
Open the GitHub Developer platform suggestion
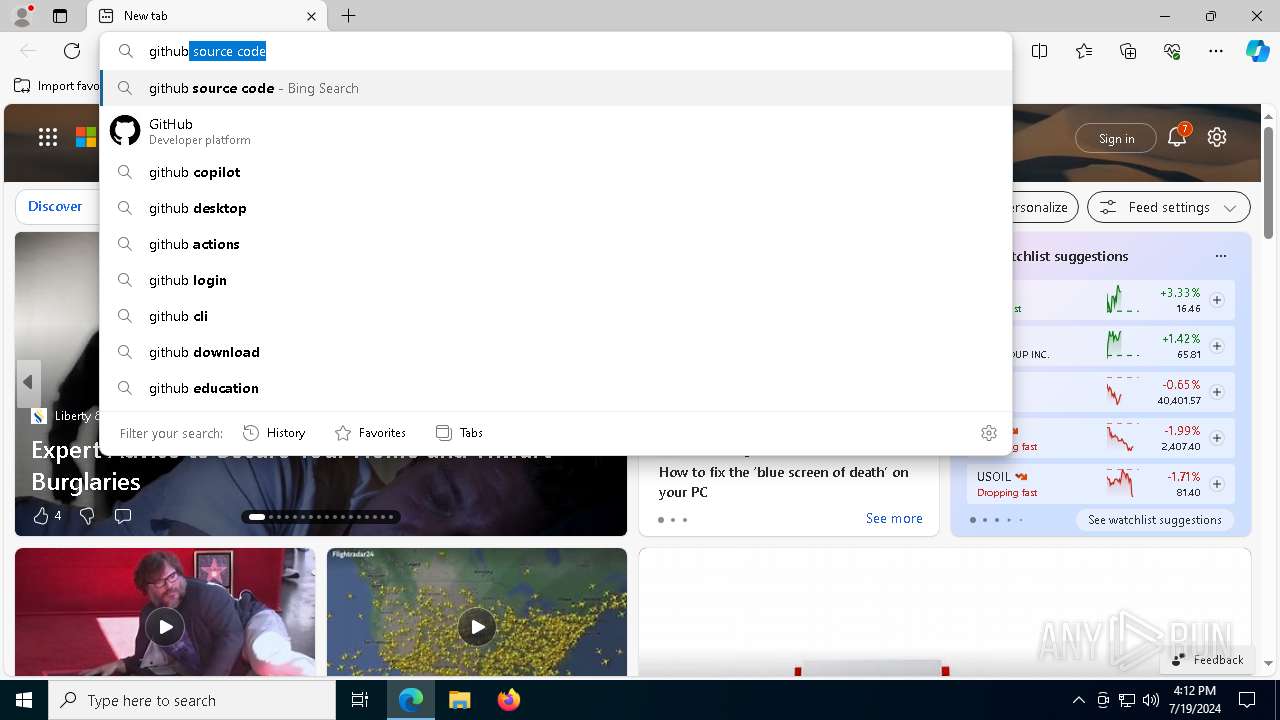click(556, 131)
